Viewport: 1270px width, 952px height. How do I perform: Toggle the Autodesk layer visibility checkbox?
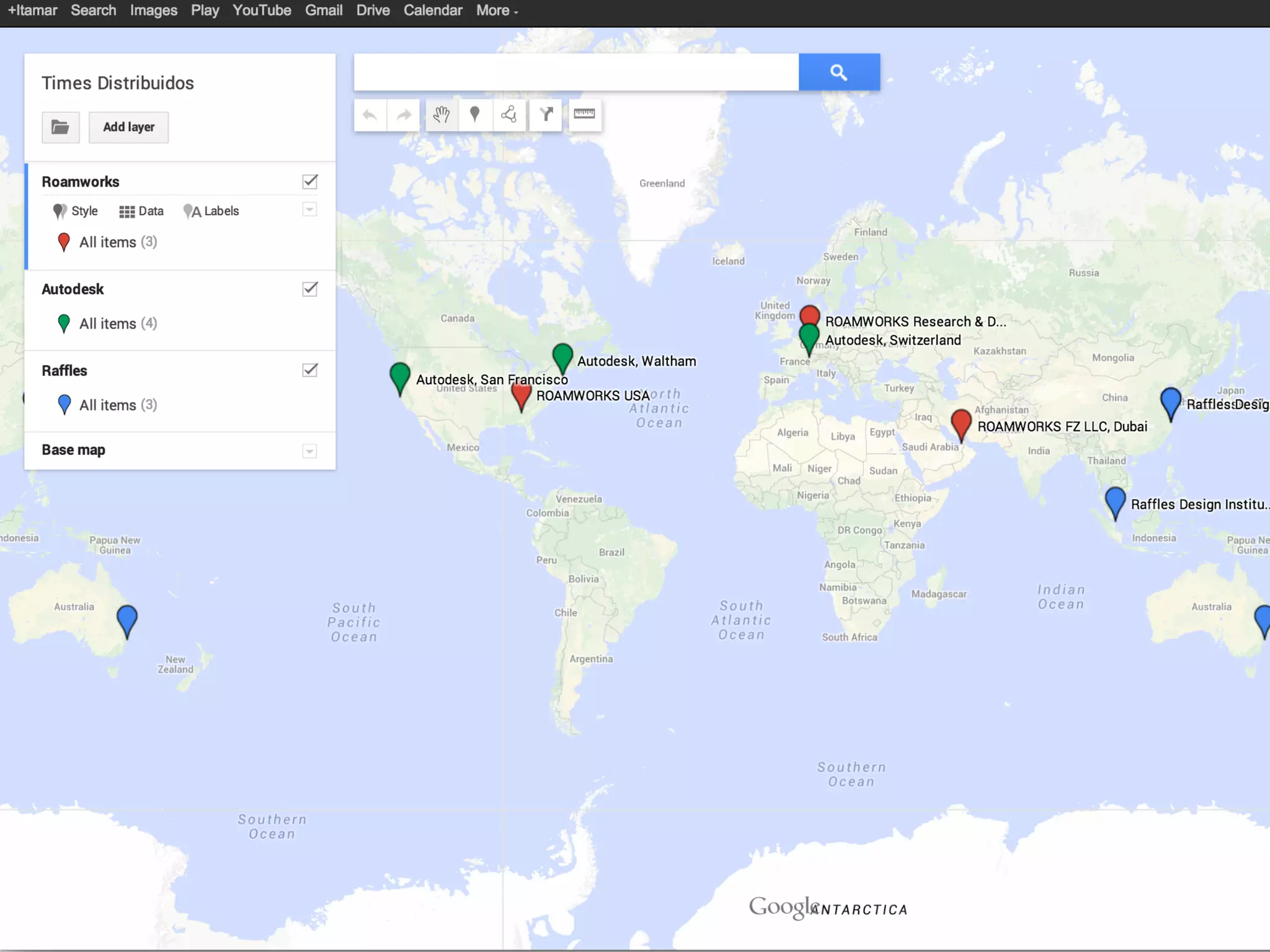(310, 289)
